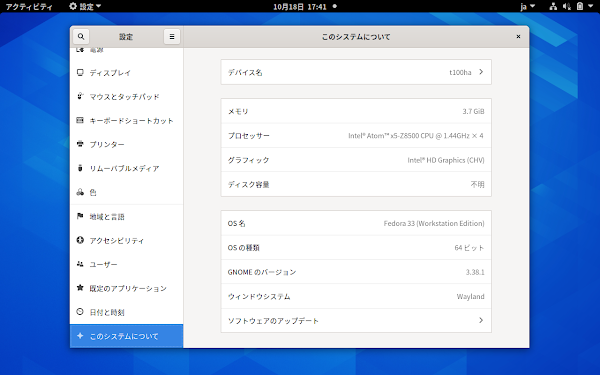The width and height of the screenshot is (600, 375).
Task: Select キーボードショートカット in the sidebar
Action: point(126,121)
